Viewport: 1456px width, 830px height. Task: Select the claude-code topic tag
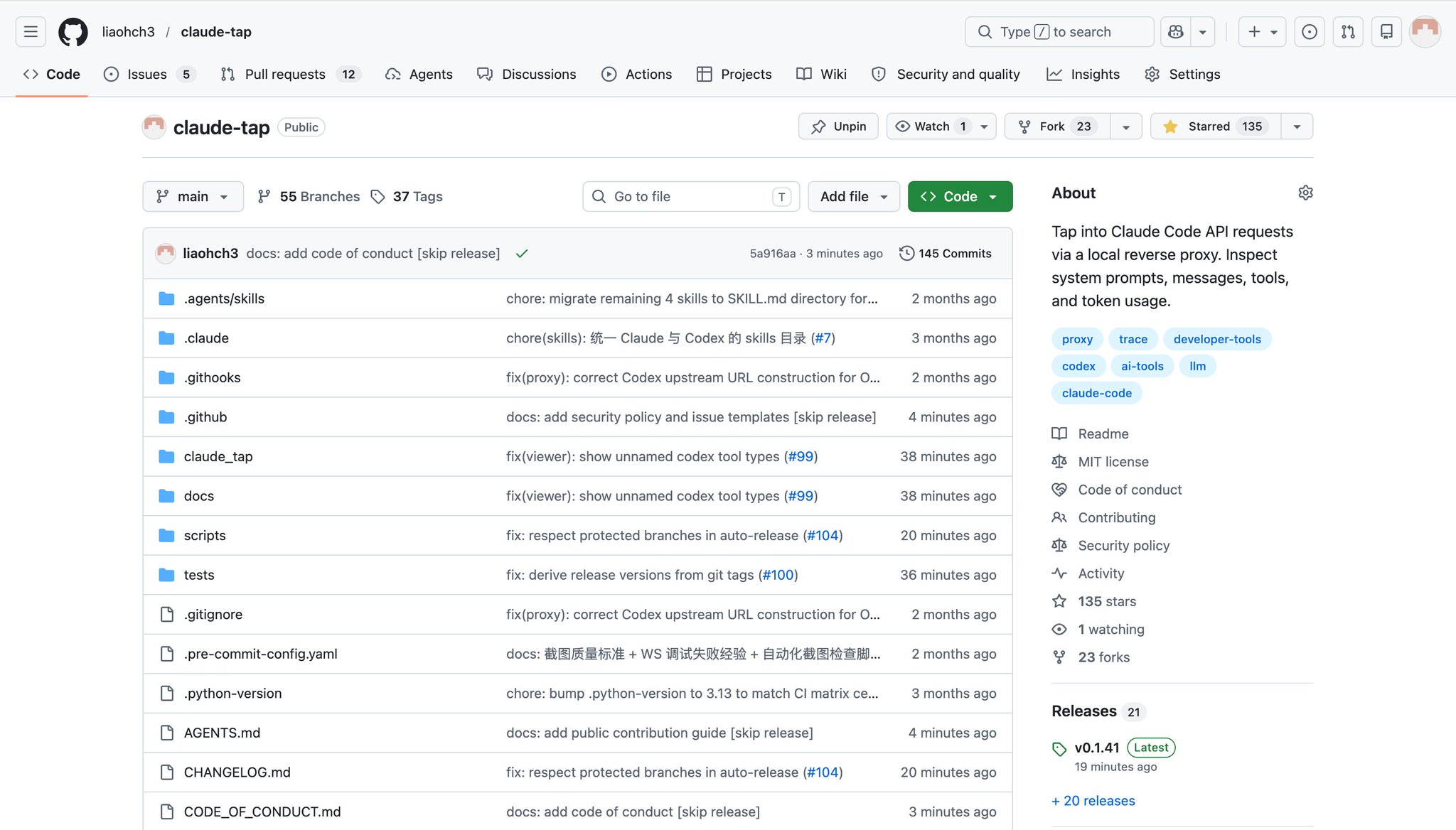coord(1096,393)
